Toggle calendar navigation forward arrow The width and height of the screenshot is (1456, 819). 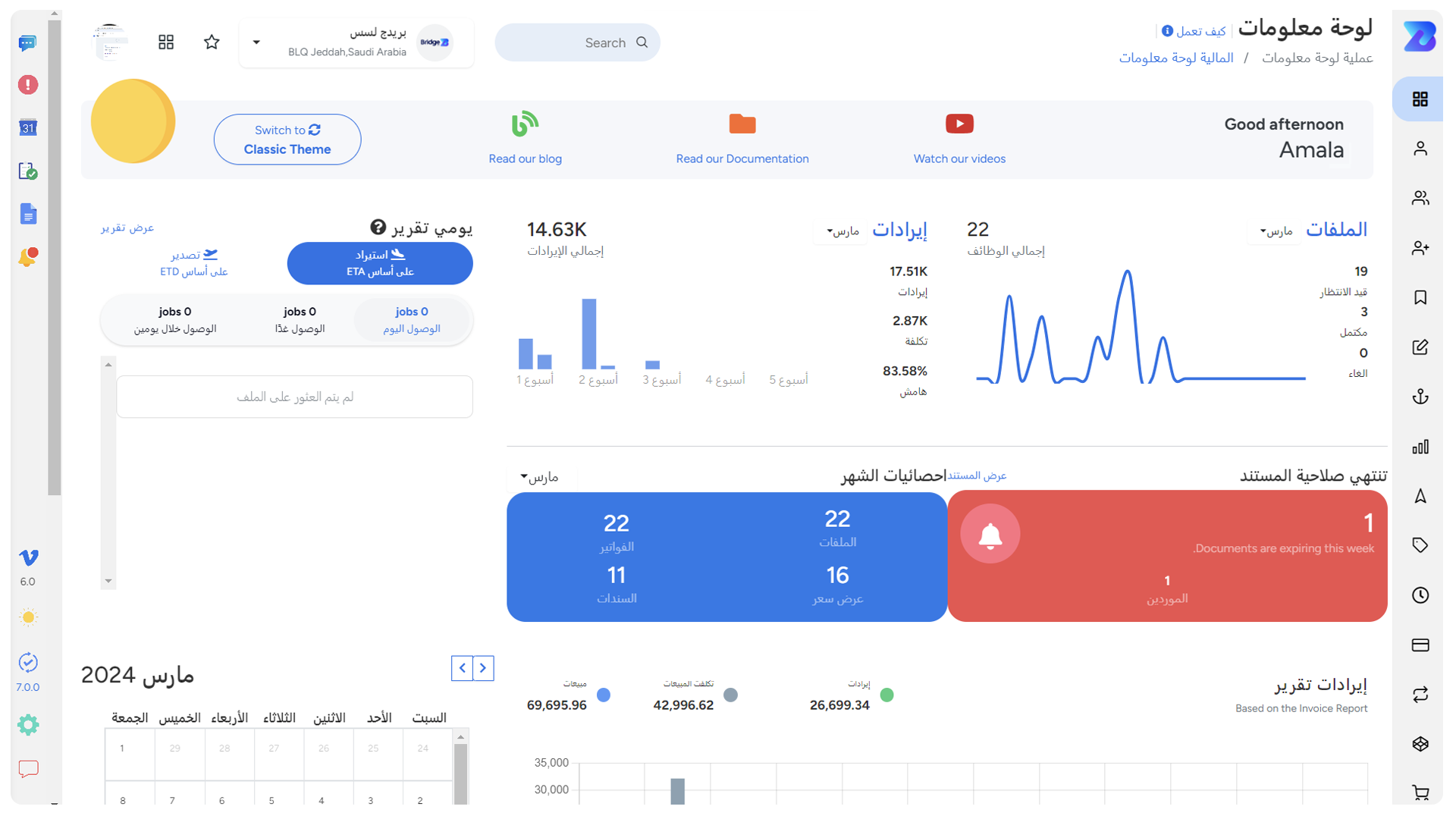(x=484, y=668)
